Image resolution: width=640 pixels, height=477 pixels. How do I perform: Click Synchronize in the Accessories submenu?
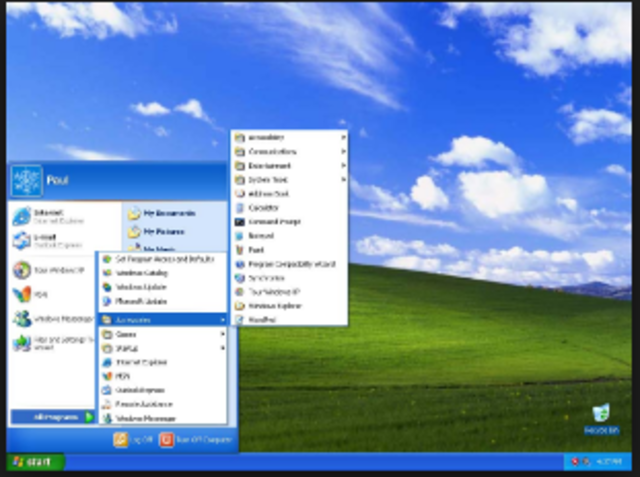(289, 278)
